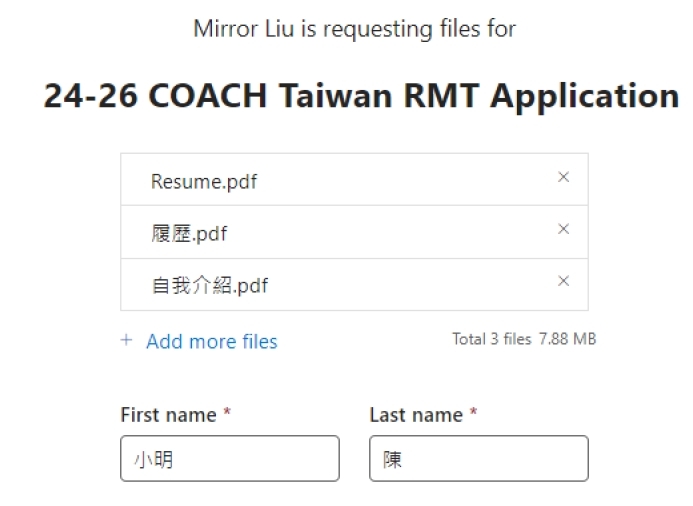Click the word Mirror in the requester line
The height and width of the screenshot is (506, 693).
click(x=225, y=29)
